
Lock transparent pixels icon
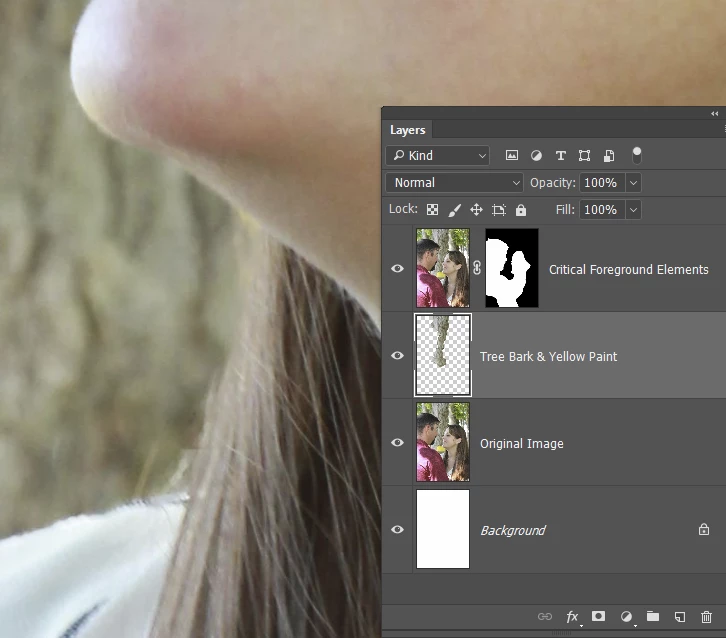pyautogui.click(x=432, y=210)
